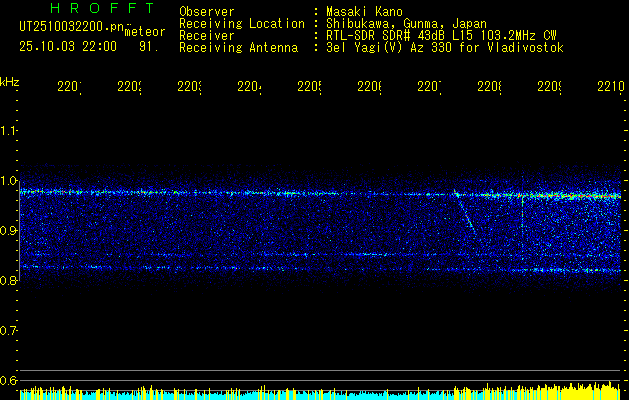
Task: Select the RTL-SDR SDR# 43dB receiver description
Action: [x=441, y=36]
